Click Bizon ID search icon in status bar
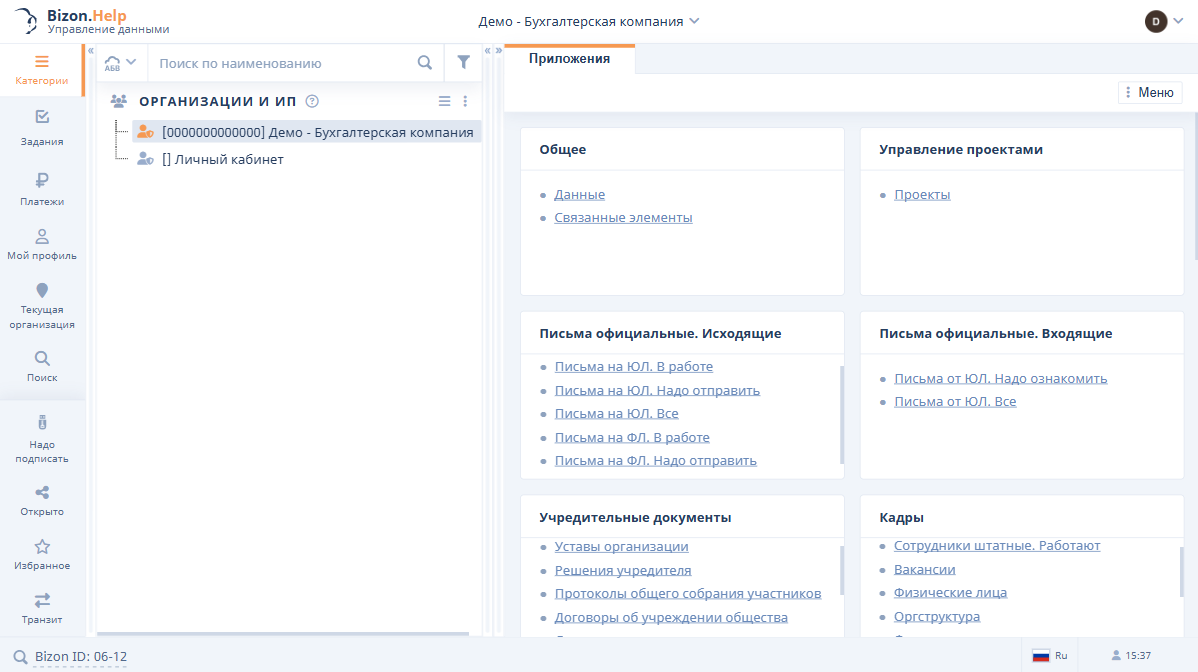 (20, 656)
